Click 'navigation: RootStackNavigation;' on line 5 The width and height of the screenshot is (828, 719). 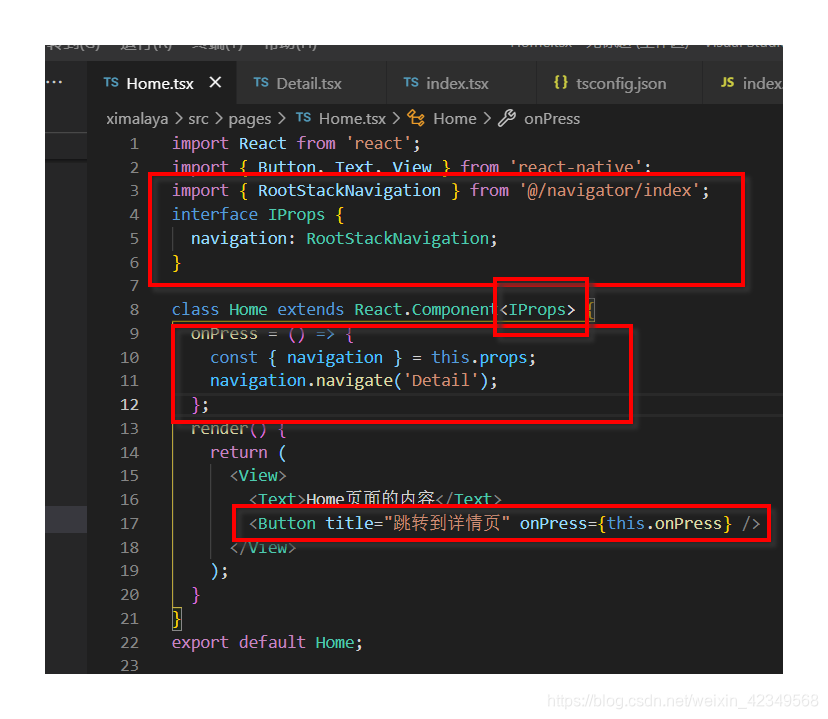point(344,239)
